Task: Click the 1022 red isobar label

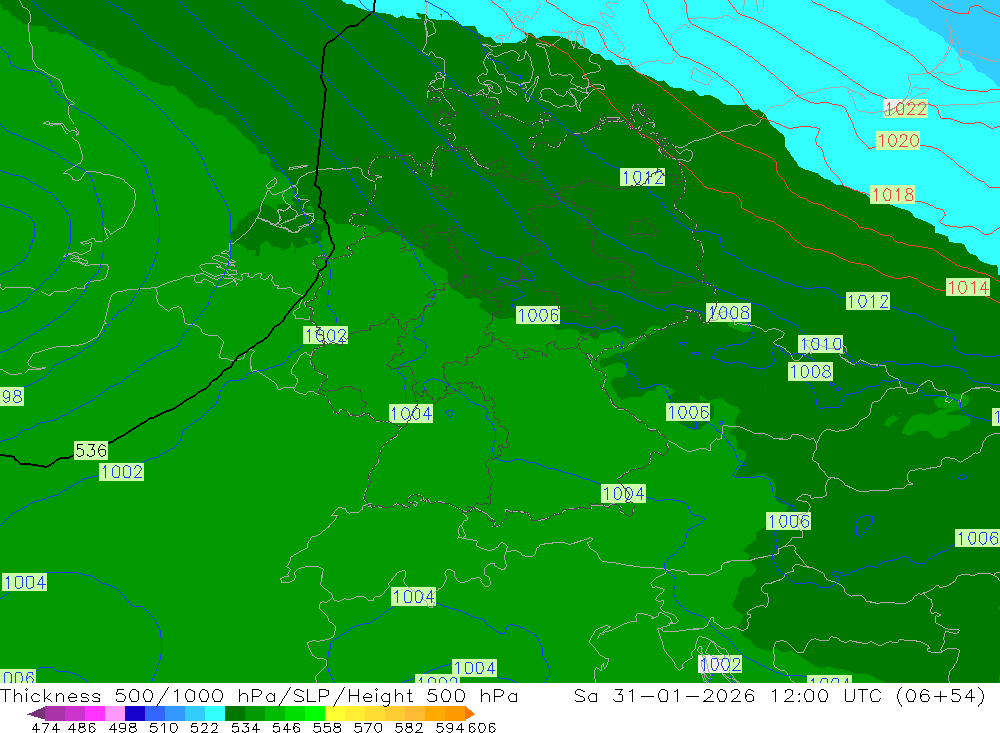Action: coord(905,108)
